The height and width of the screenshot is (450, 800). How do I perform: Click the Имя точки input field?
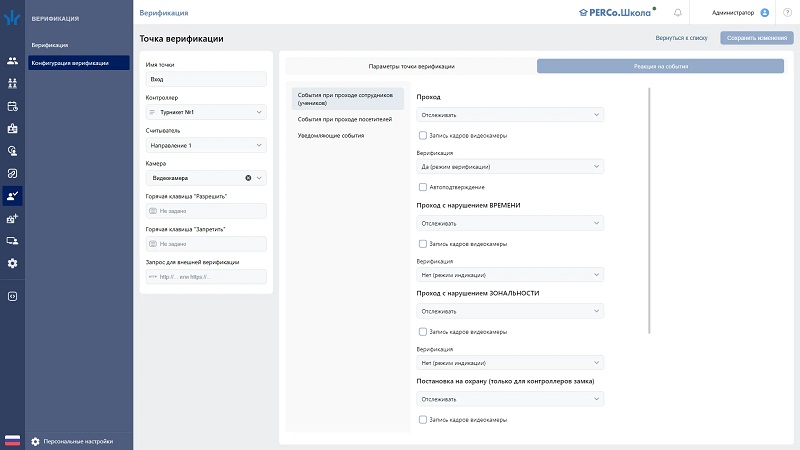[206, 79]
